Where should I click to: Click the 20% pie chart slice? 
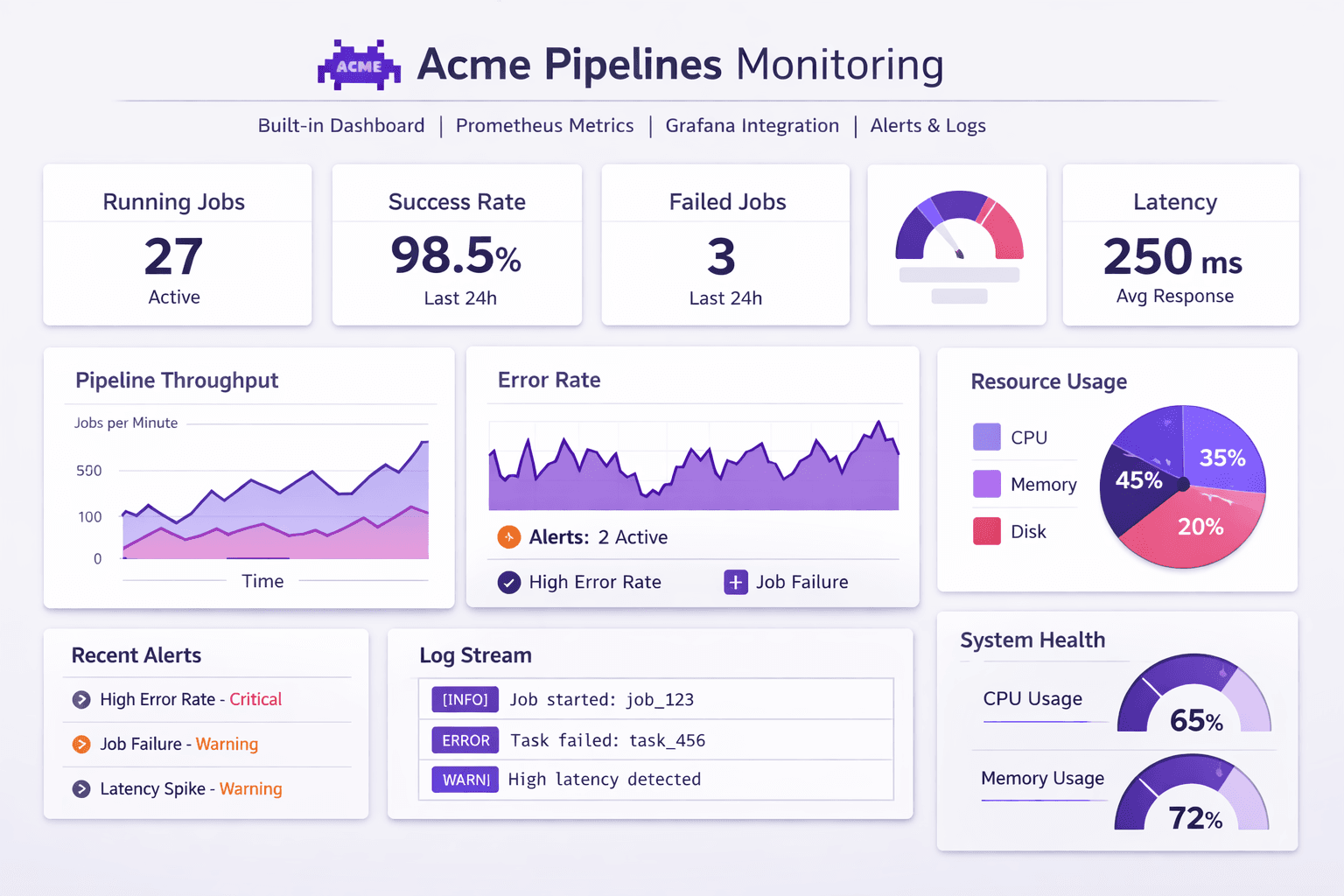pyautogui.click(x=1200, y=528)
